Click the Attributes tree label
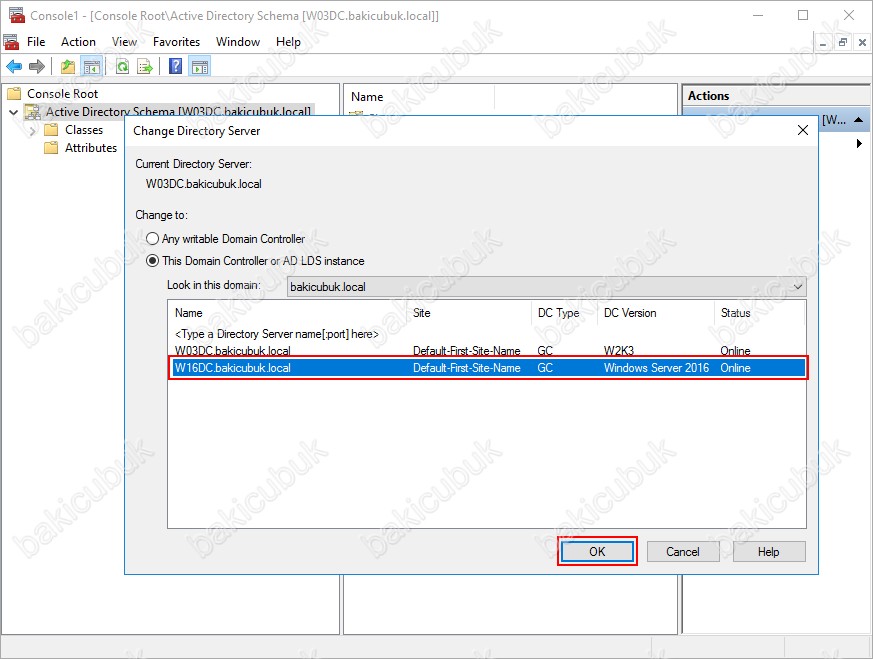Screen dimensions: 873x659 tap(91, 147)
